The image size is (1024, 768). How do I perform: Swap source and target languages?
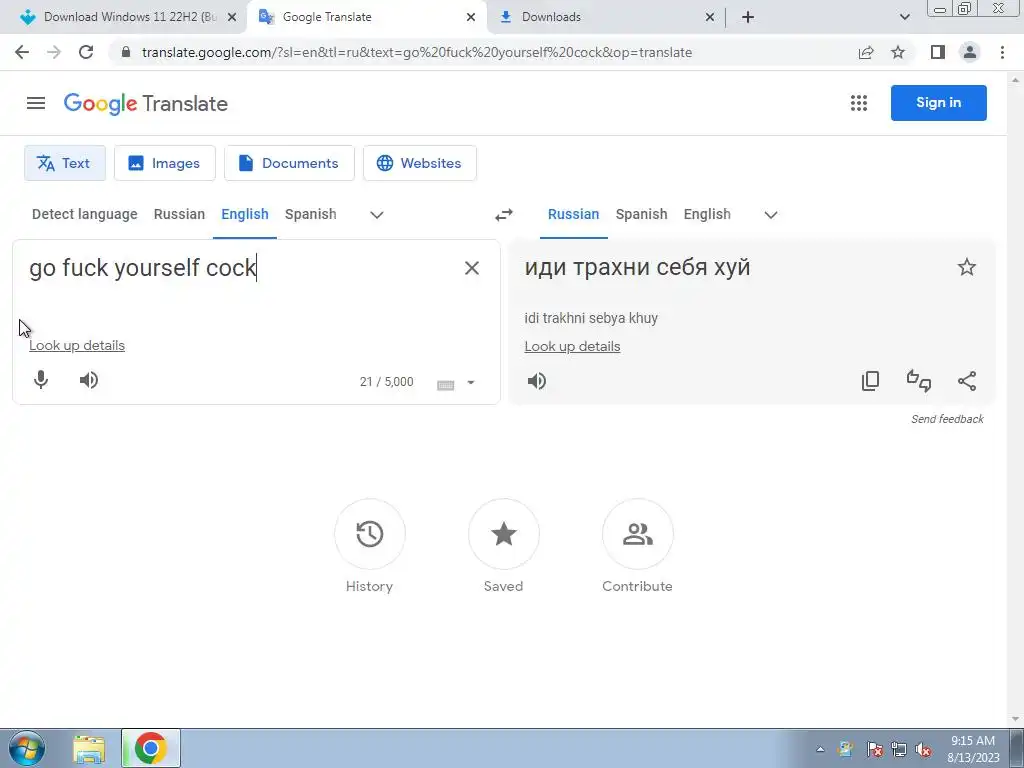tap(504, 215)
